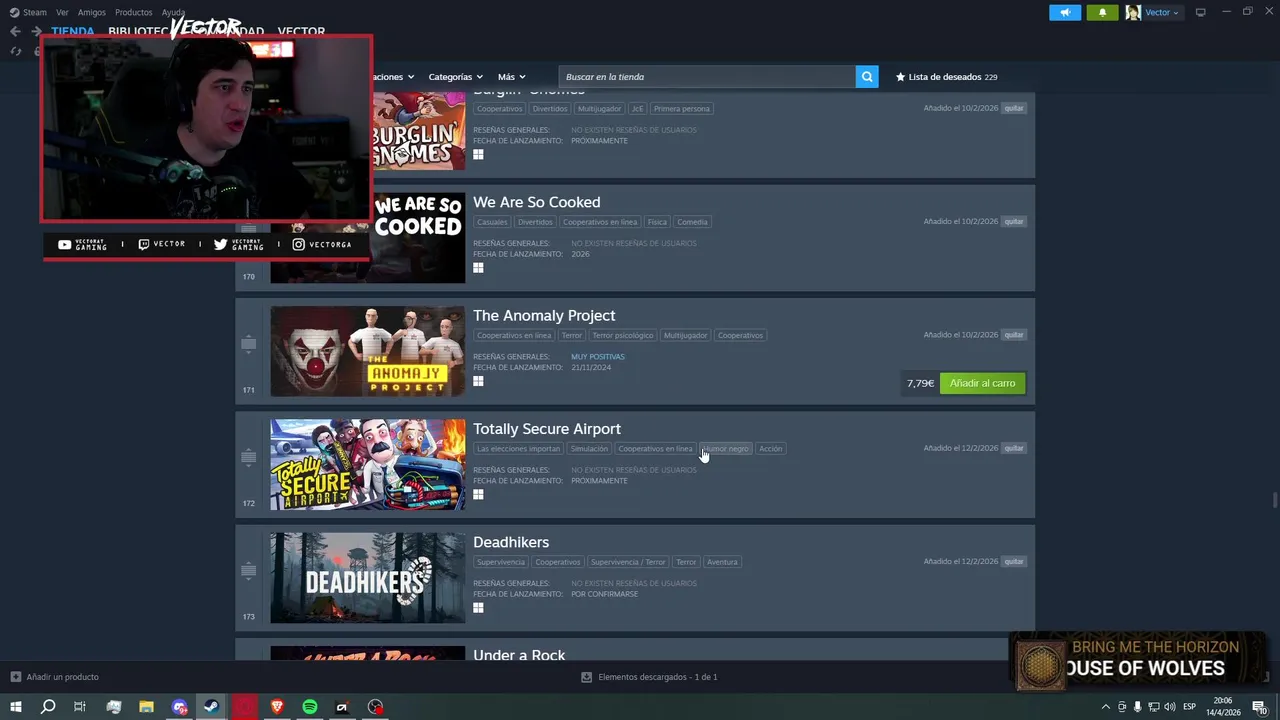Open the Ayuda menu

click(x=173, y=12)
